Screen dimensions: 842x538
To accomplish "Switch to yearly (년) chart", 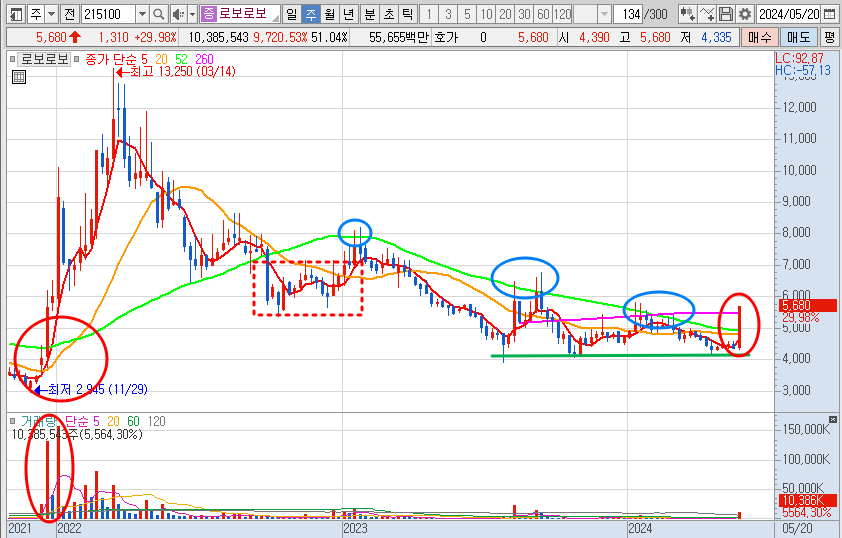I will (x=349, y=14).
